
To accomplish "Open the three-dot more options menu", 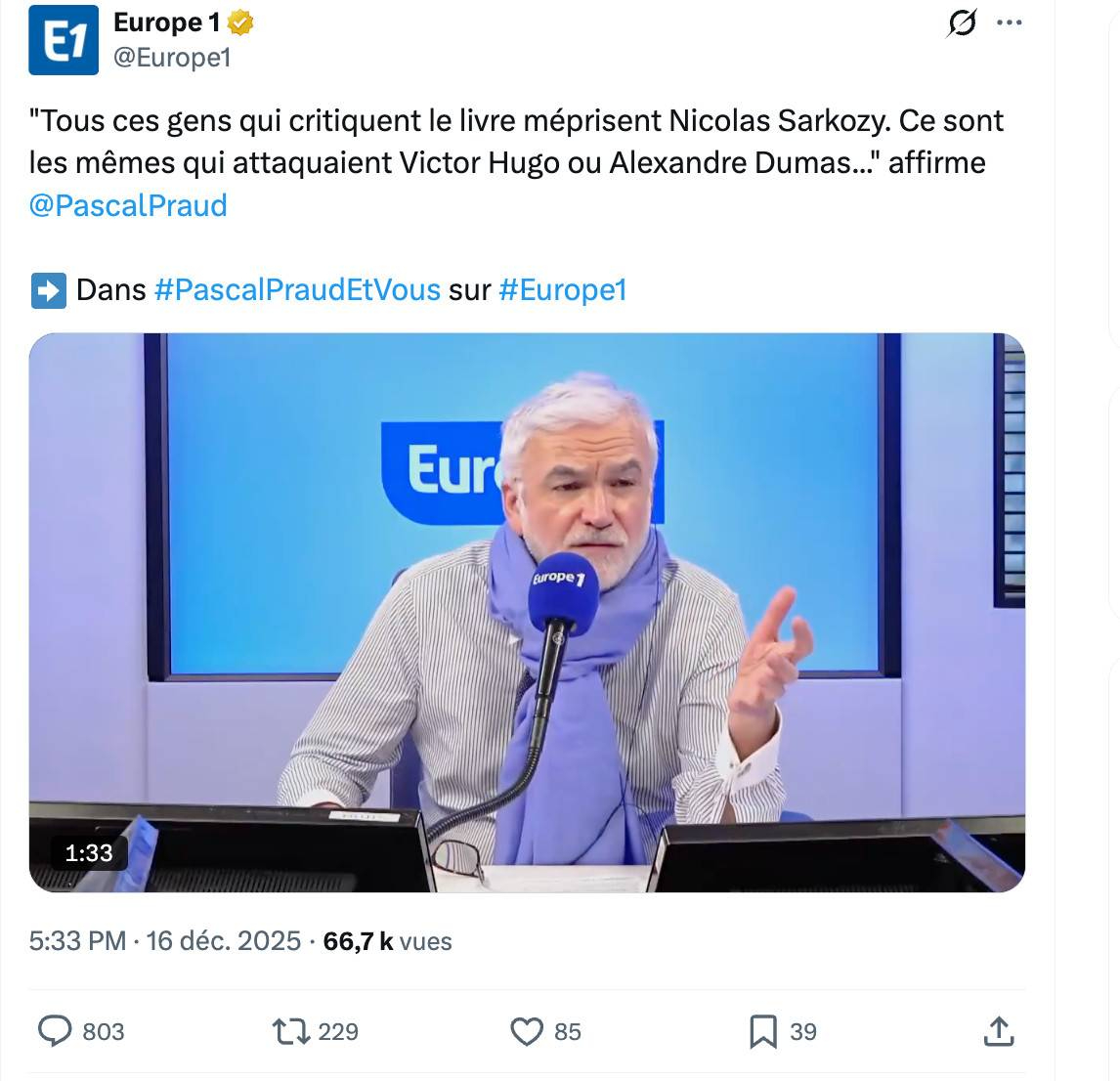I will point(1009,23).
